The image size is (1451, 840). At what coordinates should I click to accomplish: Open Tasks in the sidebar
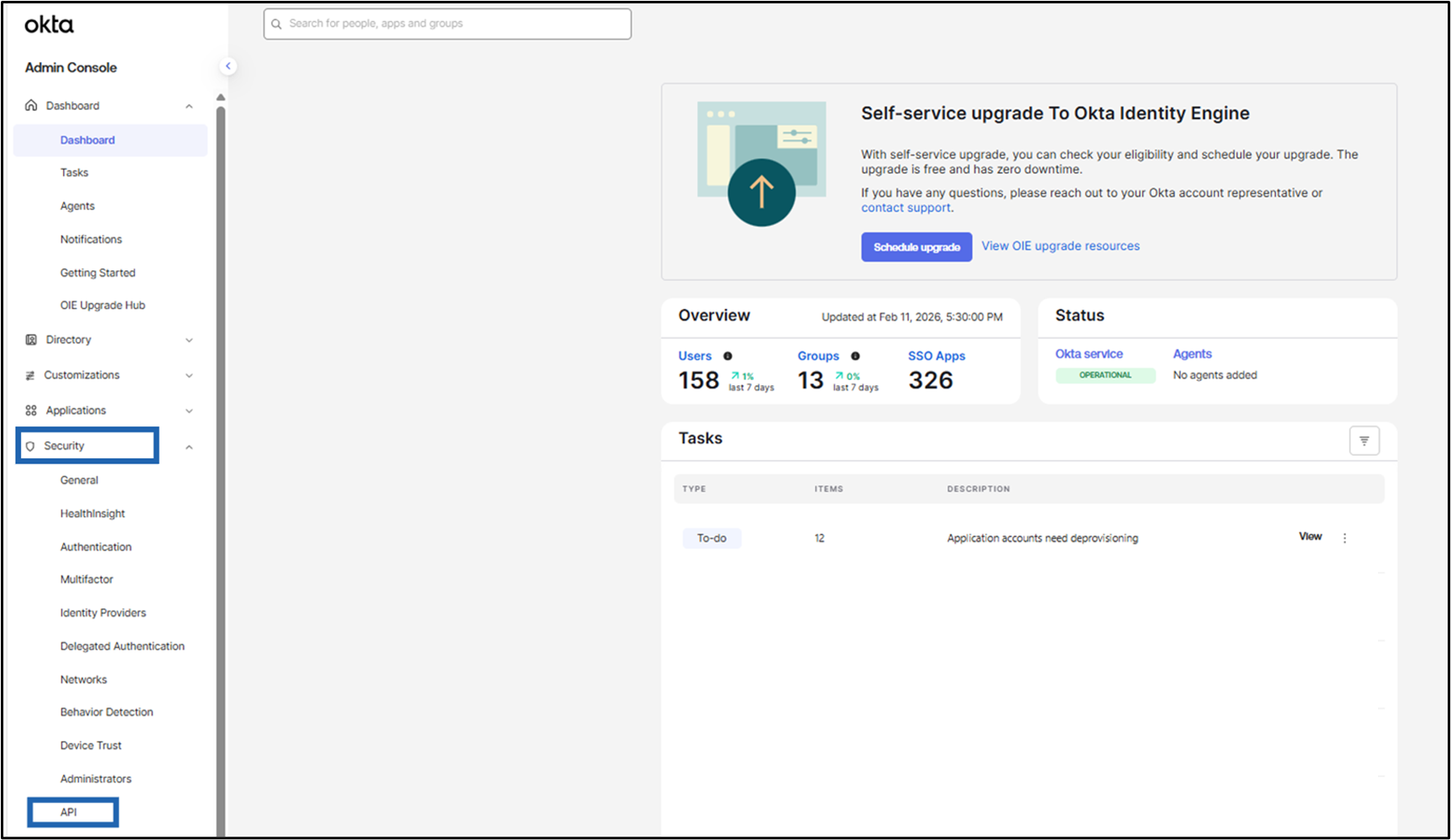point(74,173)
